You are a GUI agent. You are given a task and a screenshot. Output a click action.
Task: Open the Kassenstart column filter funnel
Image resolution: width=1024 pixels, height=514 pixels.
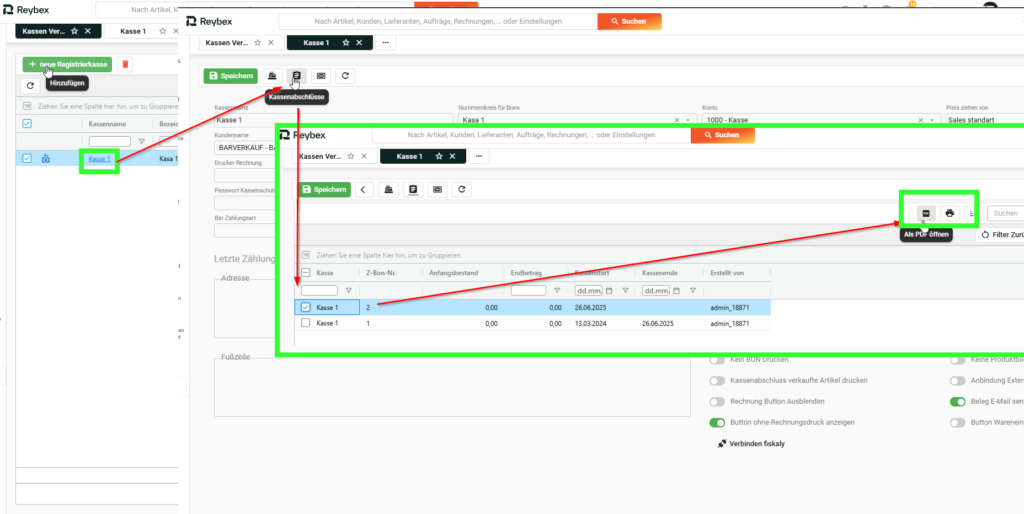[x=625, y=291]
